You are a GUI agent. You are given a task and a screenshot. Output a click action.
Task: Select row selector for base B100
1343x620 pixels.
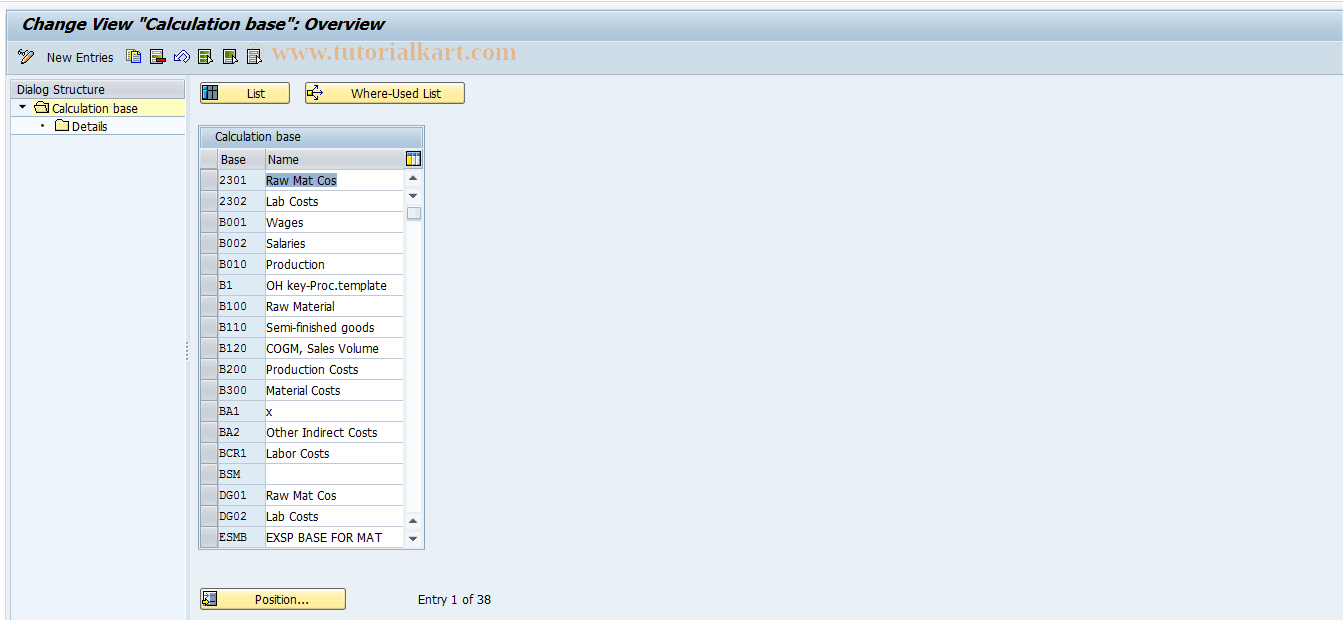(208, 306)
